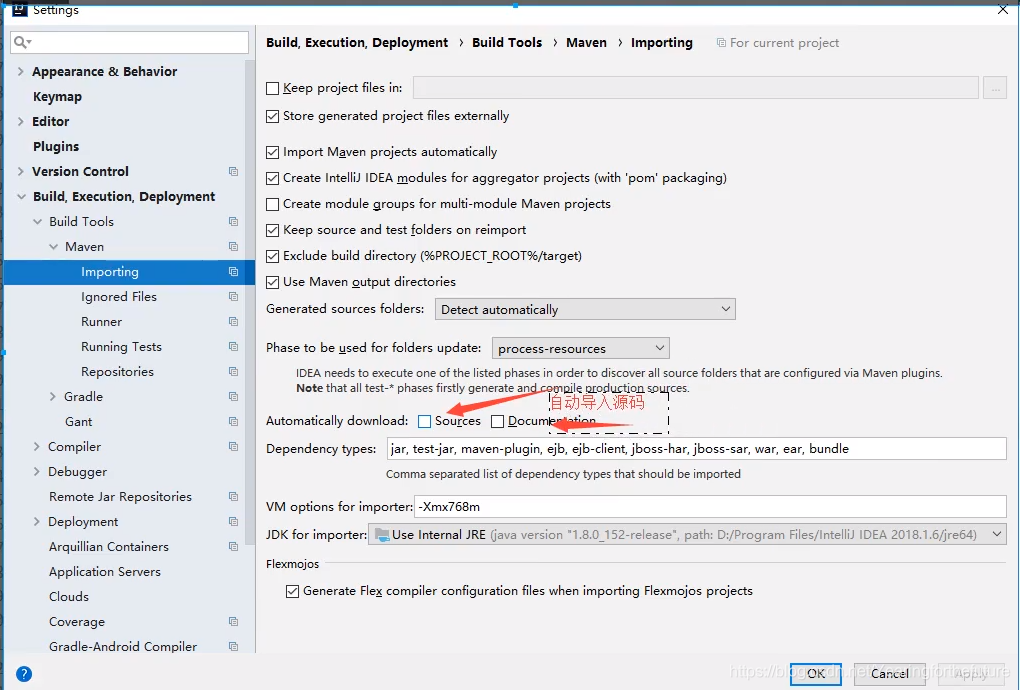Expand Version Control tree node
This screenshot has width=1020, height=690.
tap(20, 172)
